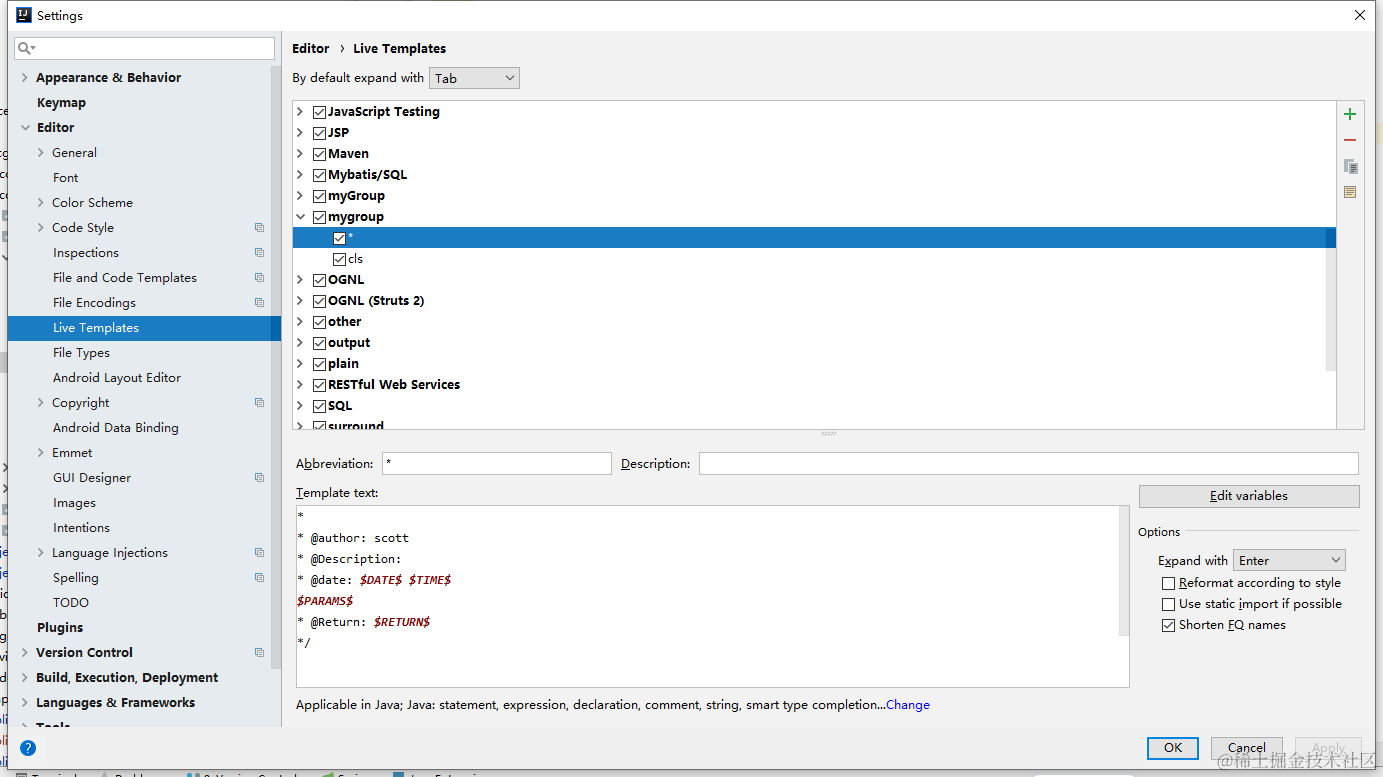
Task: Toggle the selected * template checkbox
Action: [x=339, y=238]
